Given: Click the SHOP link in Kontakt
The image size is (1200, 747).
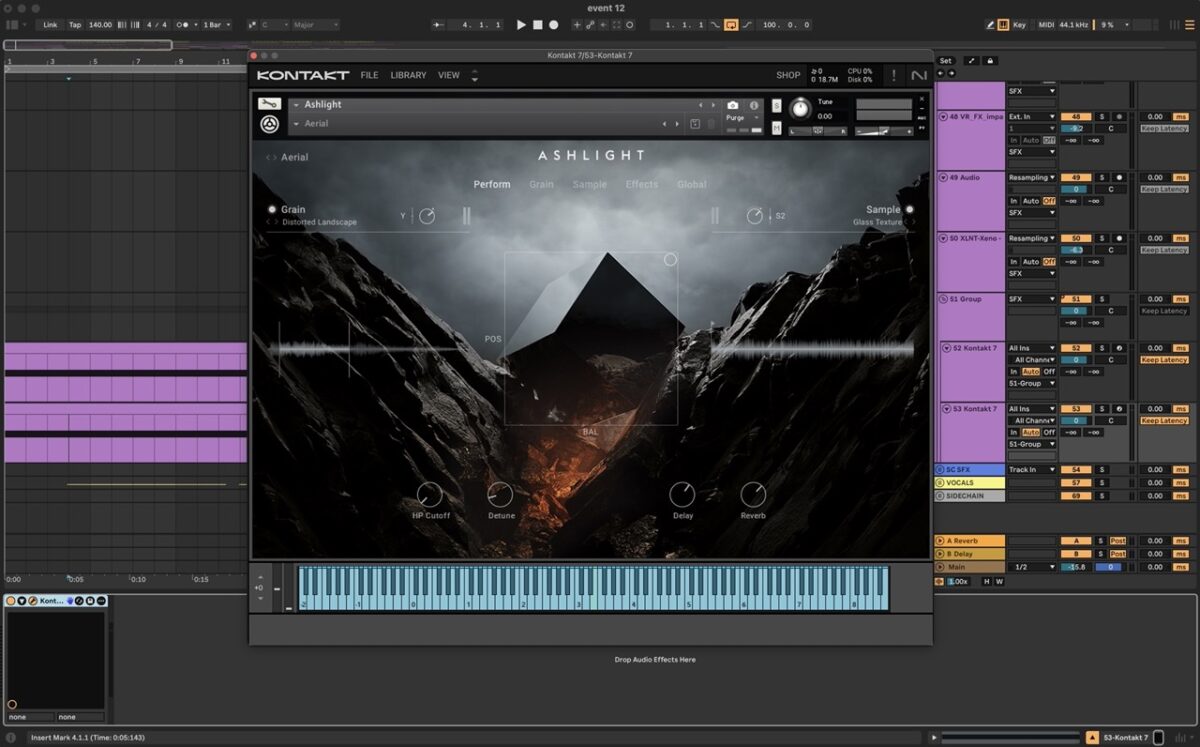Looking at the screenshot, I should [788, 75].
